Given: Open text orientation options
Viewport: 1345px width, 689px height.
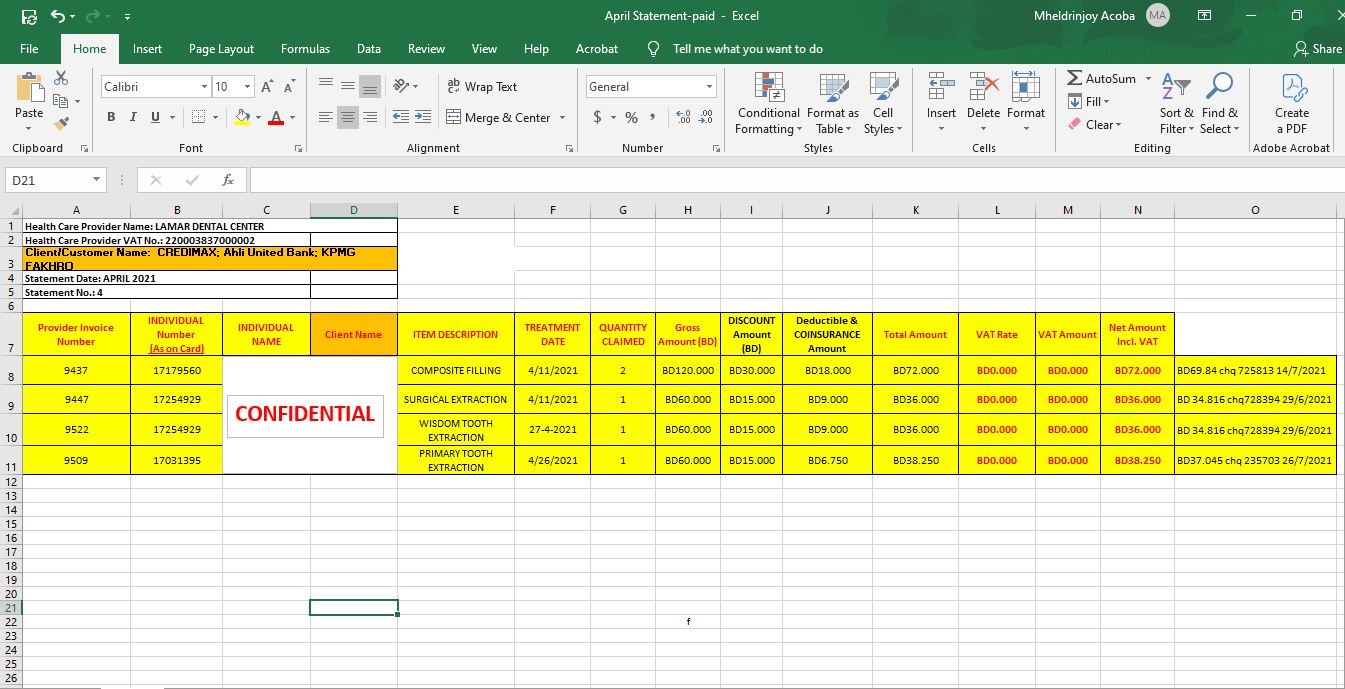Looking at the screenshot, I should tap(405, 87).
